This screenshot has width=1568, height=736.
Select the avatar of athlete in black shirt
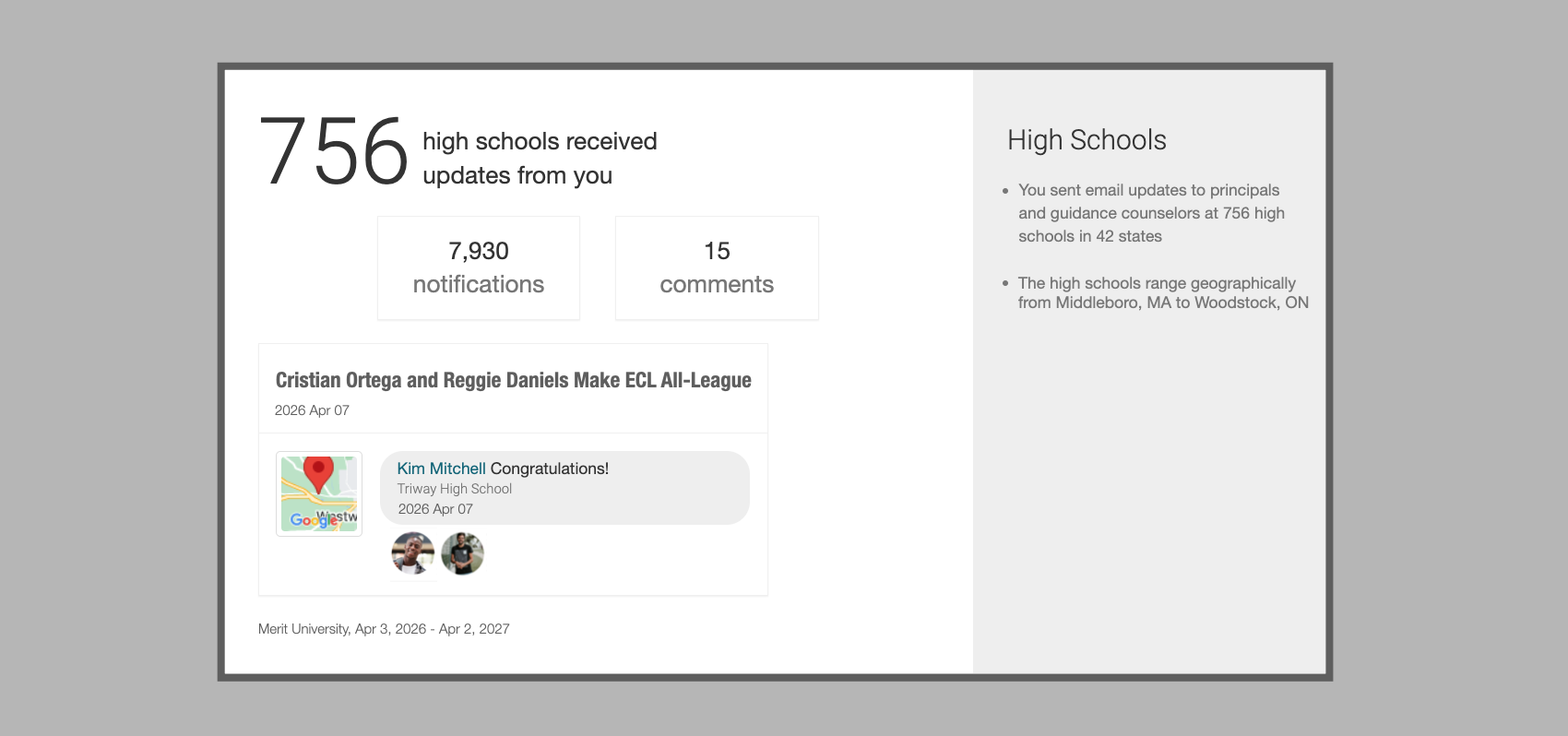point(462,553)
